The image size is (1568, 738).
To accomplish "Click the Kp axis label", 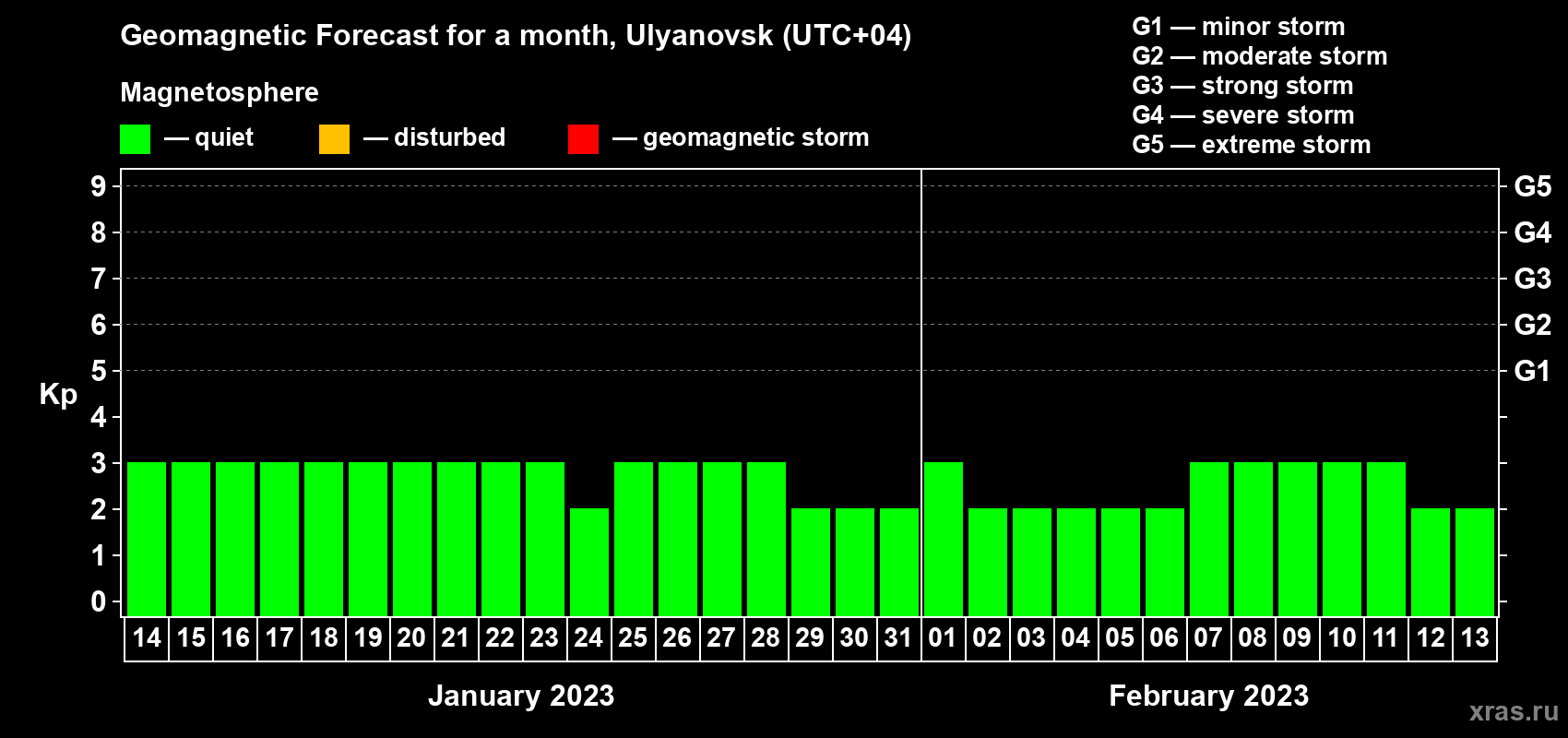I will 58,394.
